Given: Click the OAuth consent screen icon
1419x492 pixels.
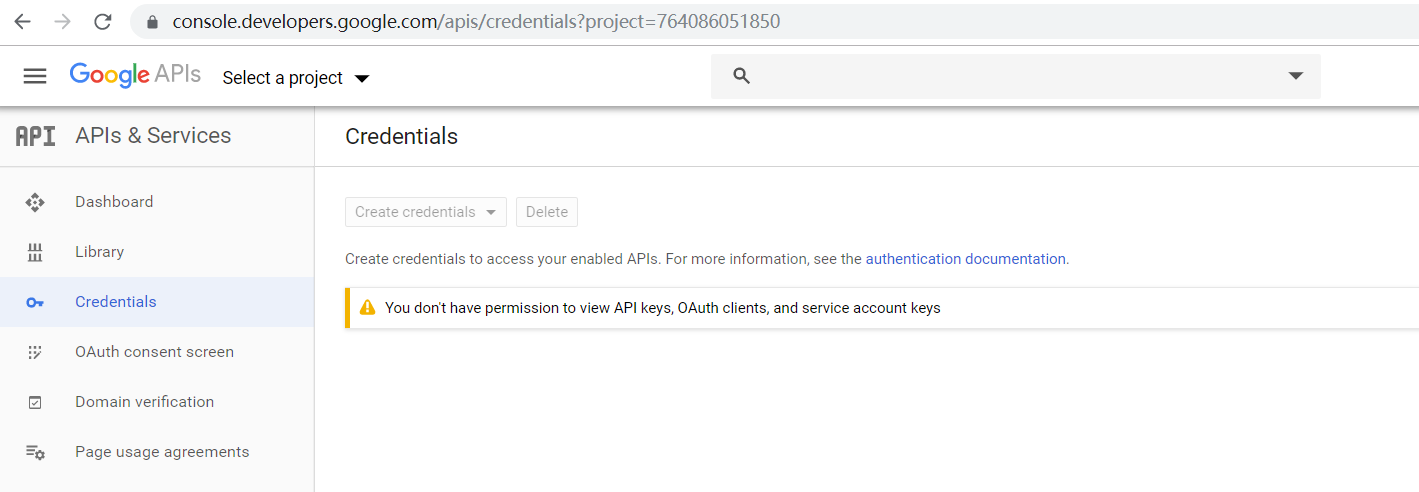Looking at the screenshot, I should click(35, 352).
